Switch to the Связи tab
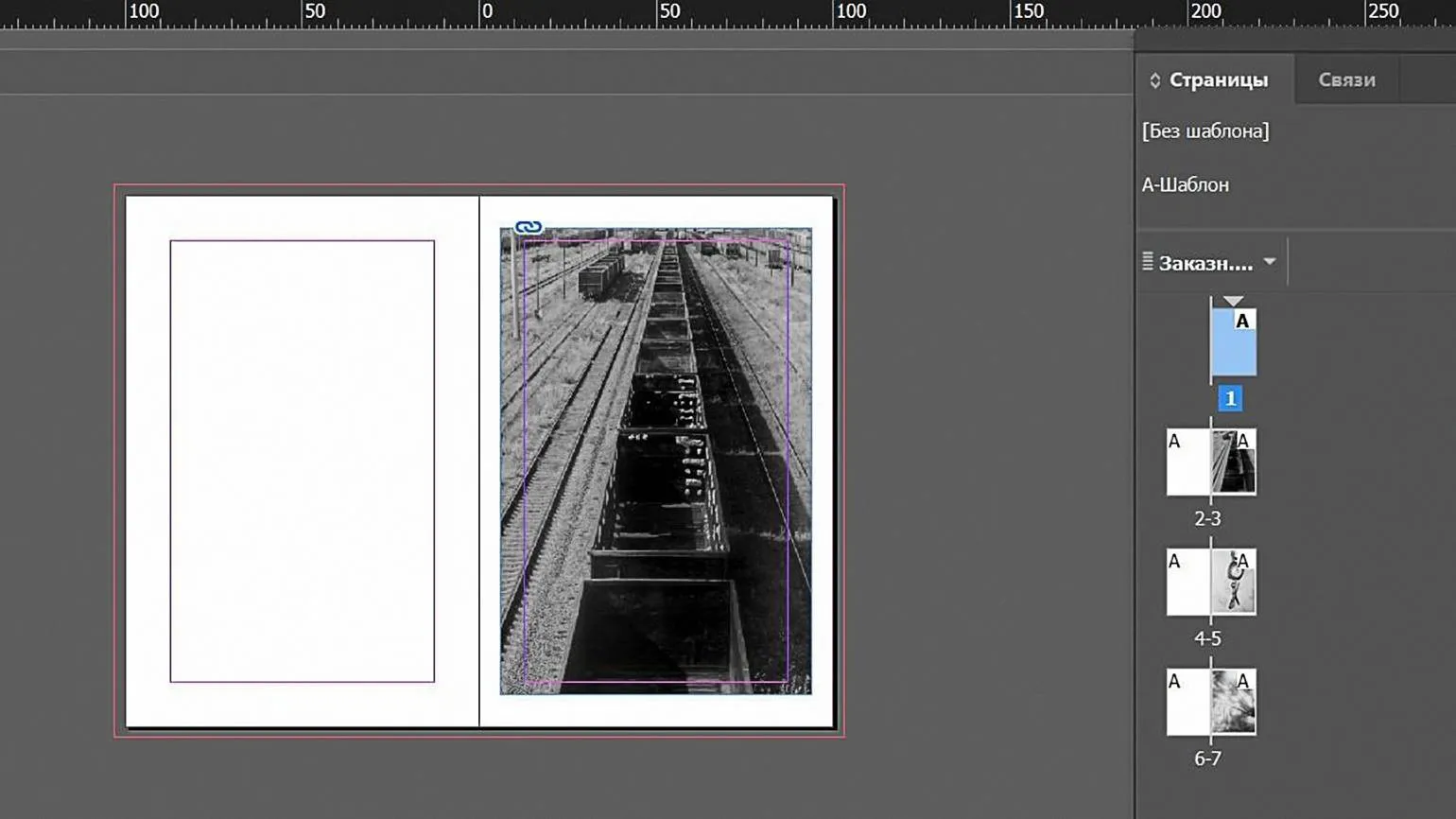Screen dimensions: 1456x819 (x=1346, y=80)
